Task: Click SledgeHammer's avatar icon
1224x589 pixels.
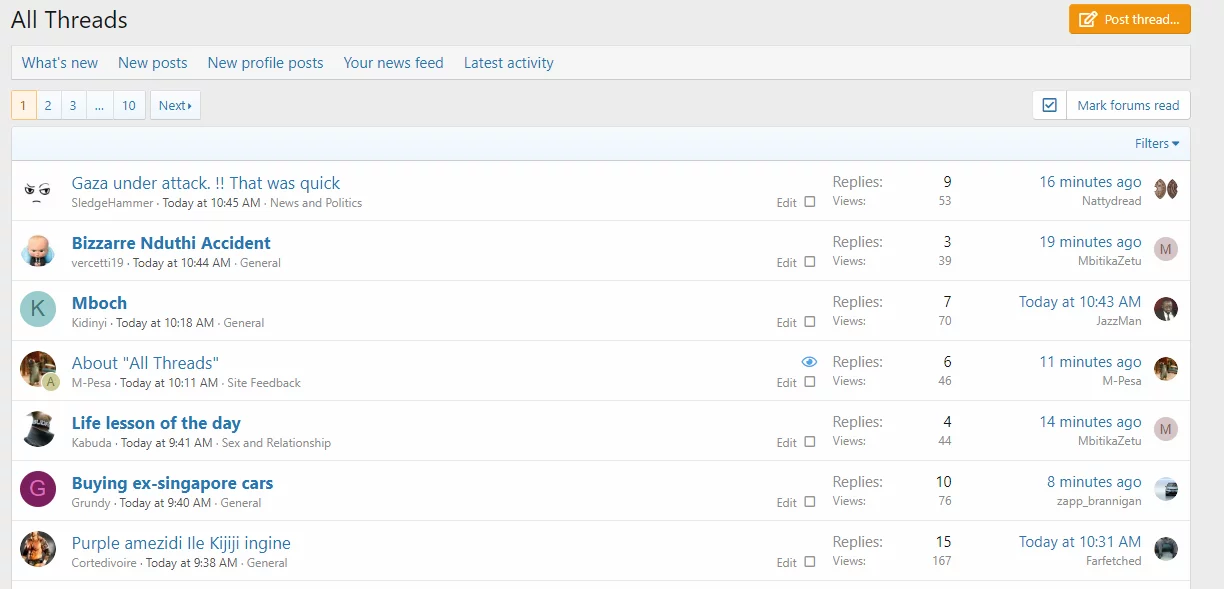Action: click(38, 190)
